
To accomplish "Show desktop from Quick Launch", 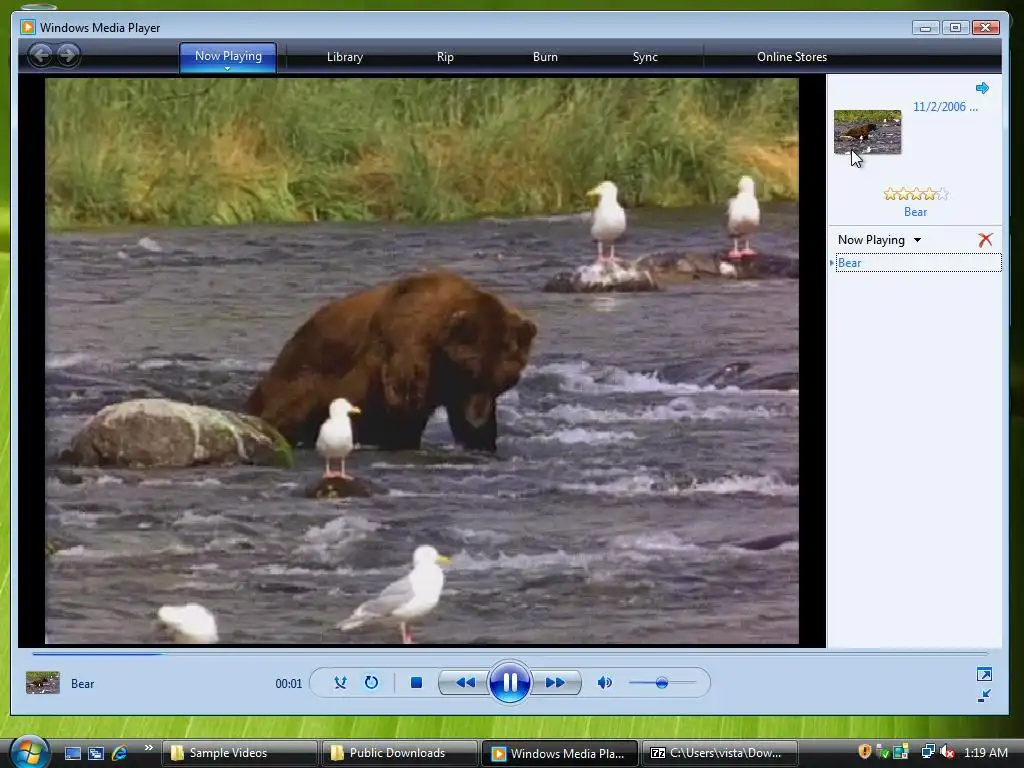I will (x=72, y=753).
